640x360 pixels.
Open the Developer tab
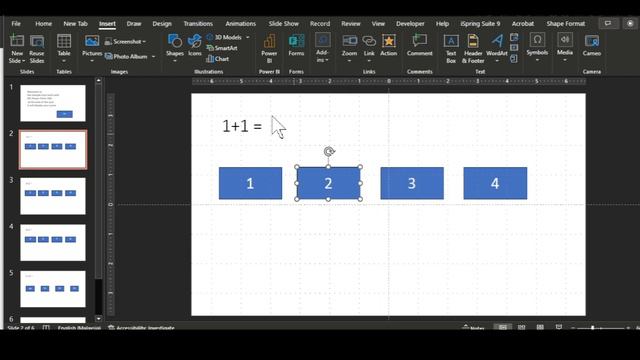coord(410,24)
